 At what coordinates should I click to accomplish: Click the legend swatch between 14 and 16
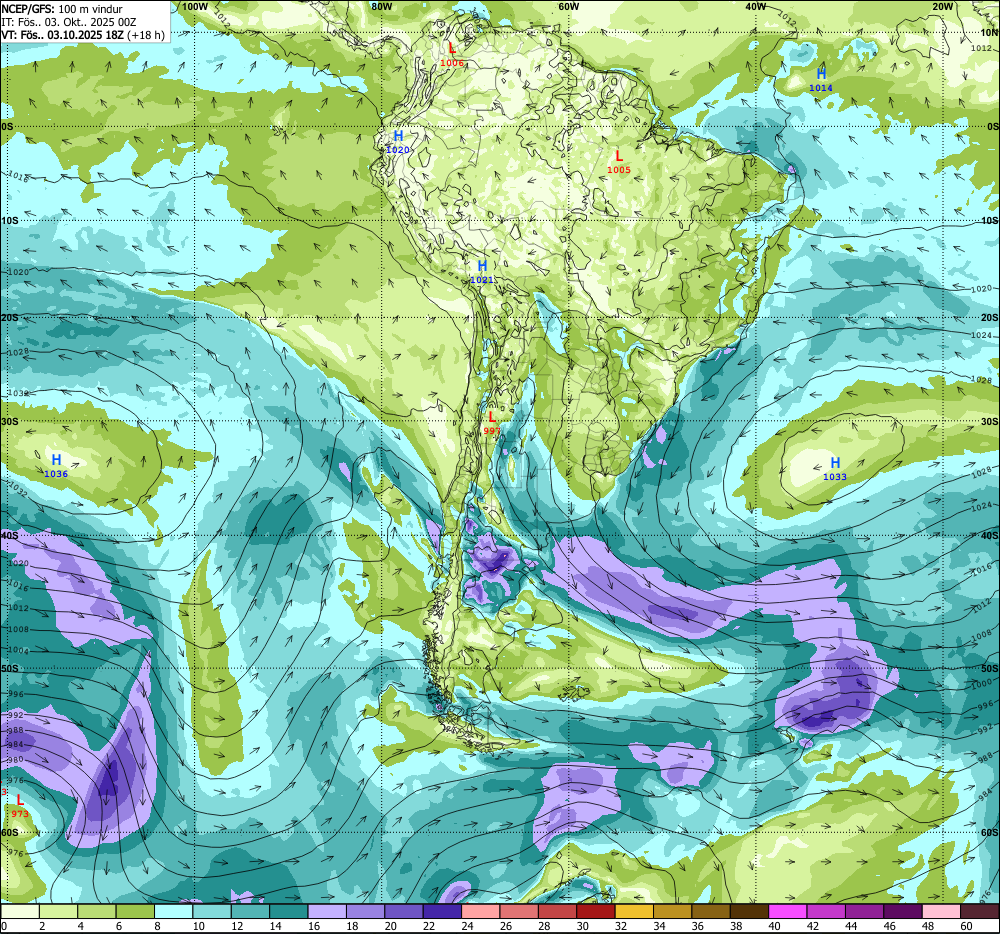coord(288,911)
